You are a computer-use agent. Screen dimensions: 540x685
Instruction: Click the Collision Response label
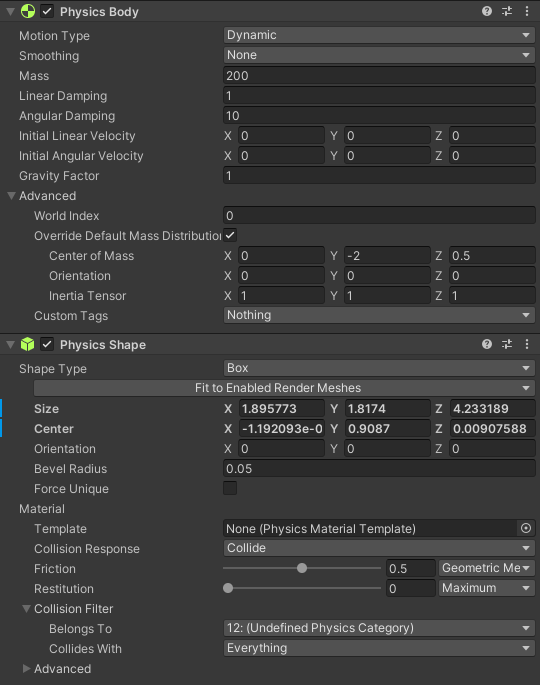click(x=87, y=549)
